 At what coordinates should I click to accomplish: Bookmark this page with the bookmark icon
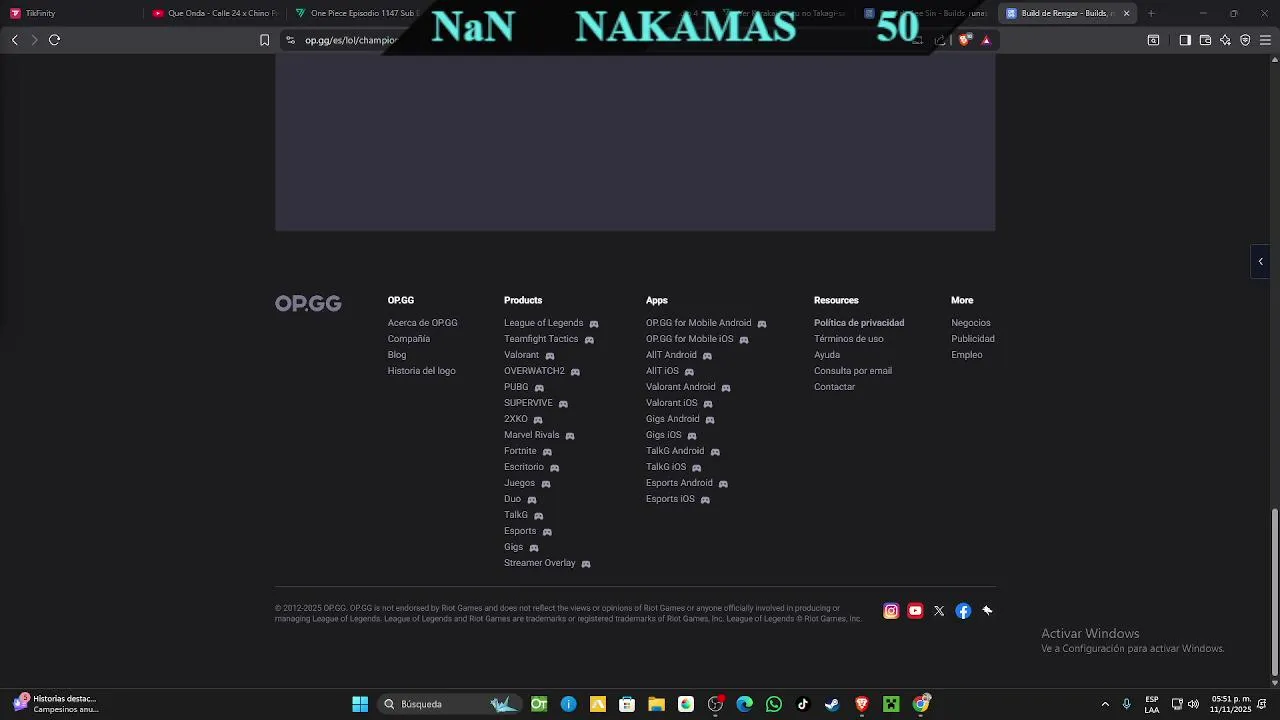pos(264,40)
